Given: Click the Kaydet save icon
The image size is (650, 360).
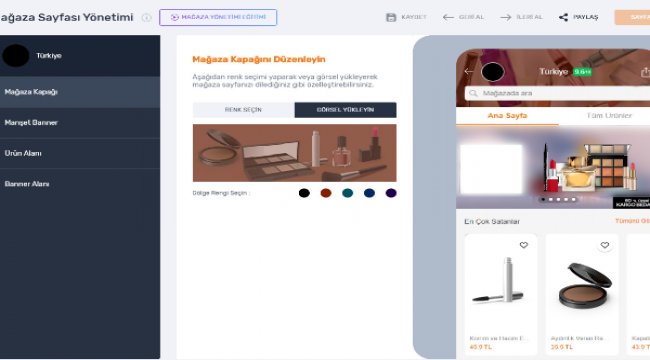Looking at the screenshot, I should [391, 17].
